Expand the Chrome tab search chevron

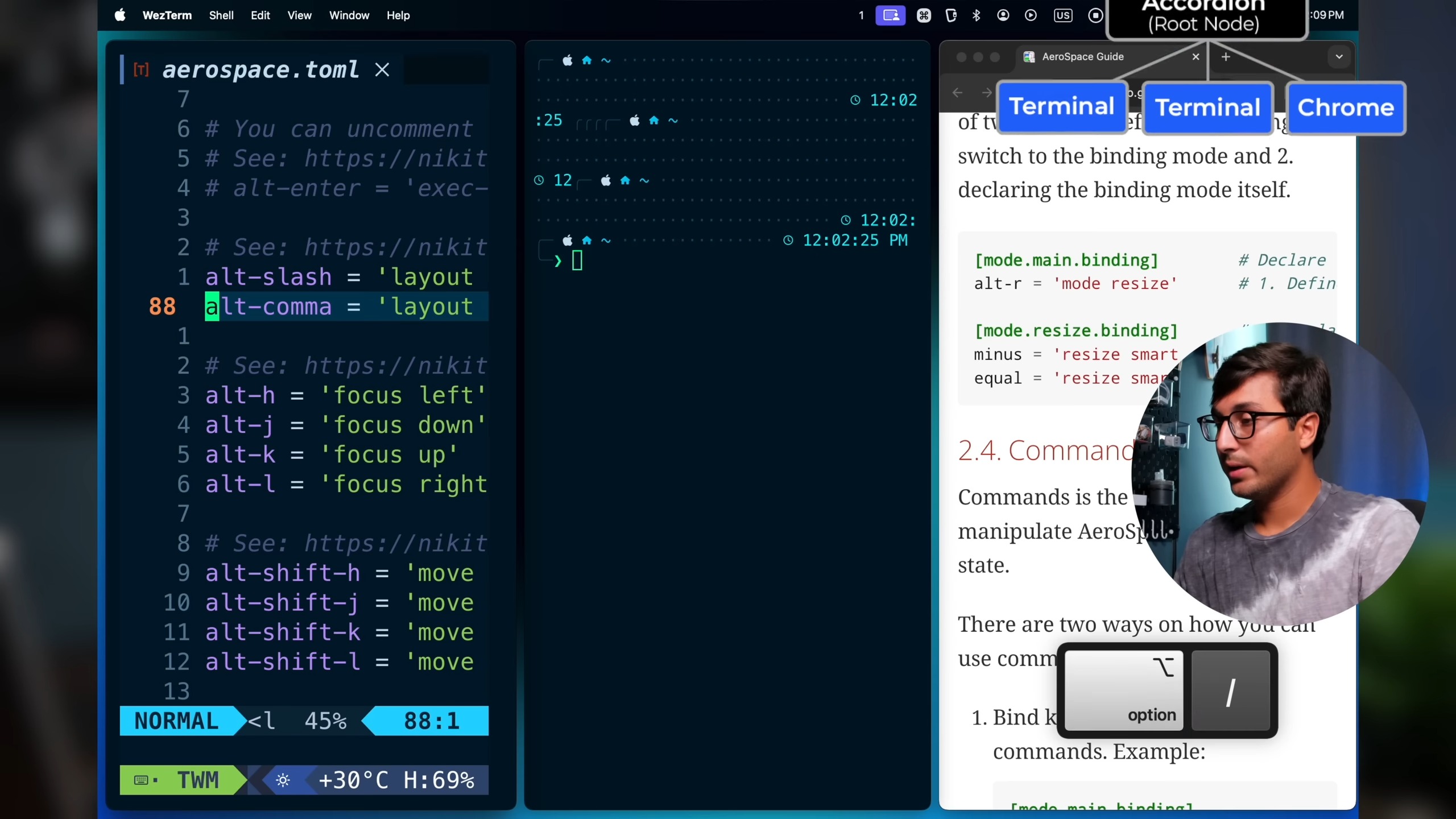(x=1339, y=57)
